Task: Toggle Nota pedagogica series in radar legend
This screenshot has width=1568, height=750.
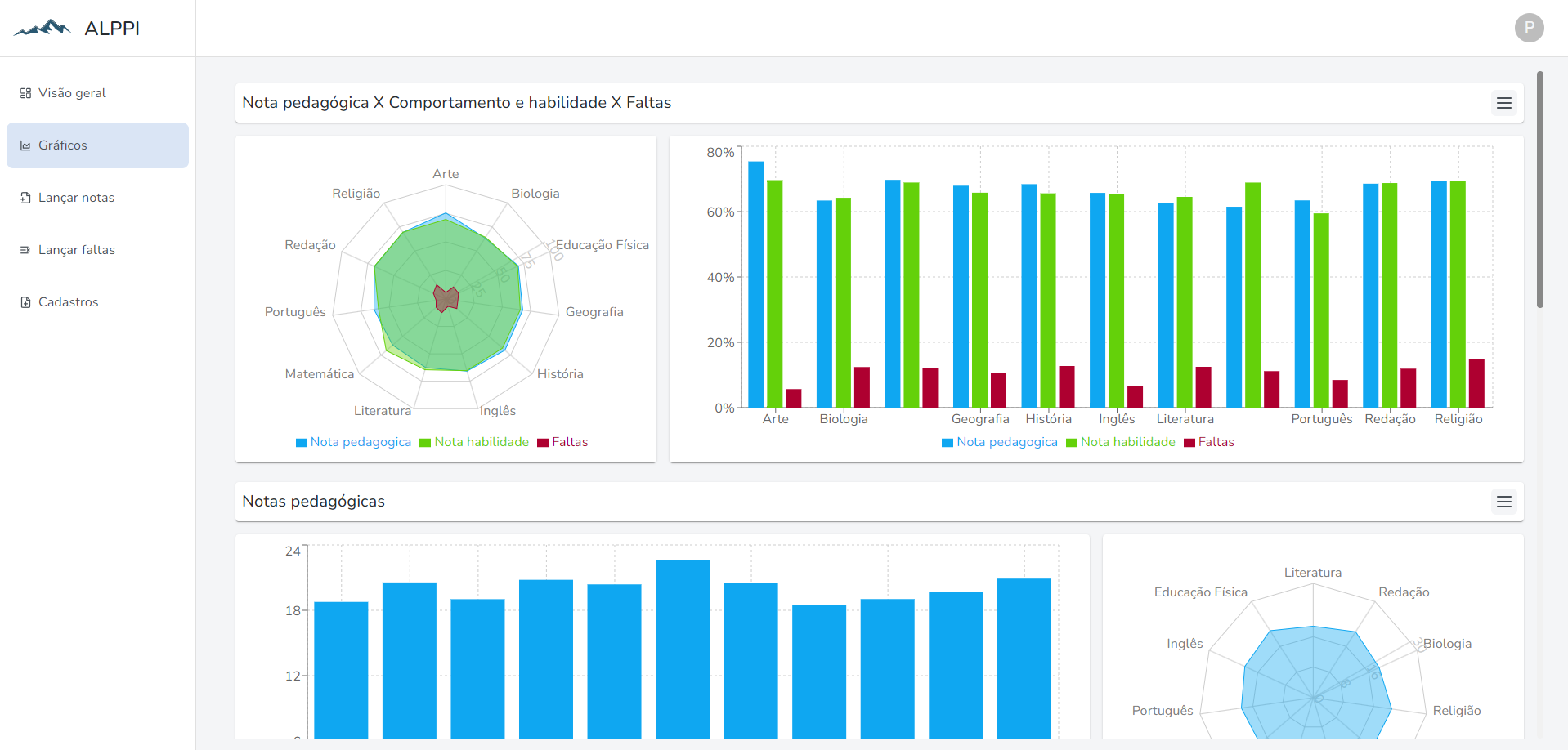Action: (x=353, y=442)
